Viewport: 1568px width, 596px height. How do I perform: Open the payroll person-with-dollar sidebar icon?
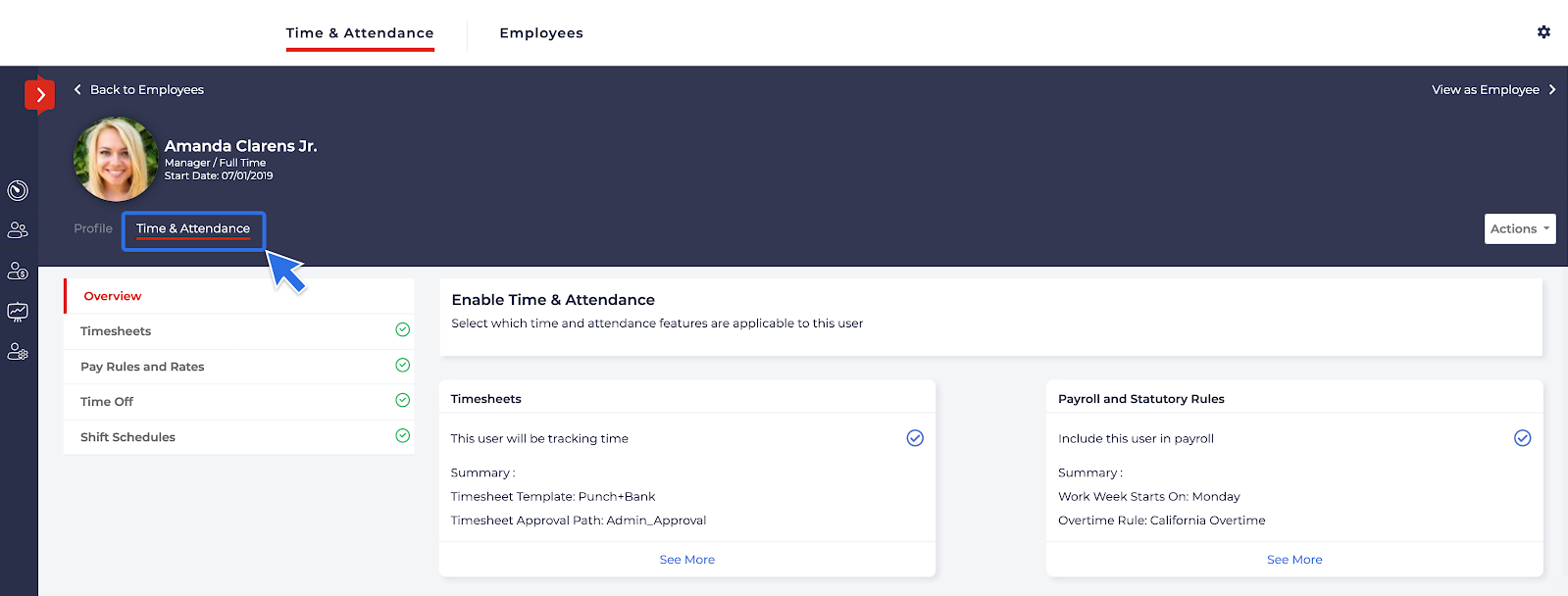[18, 271]
